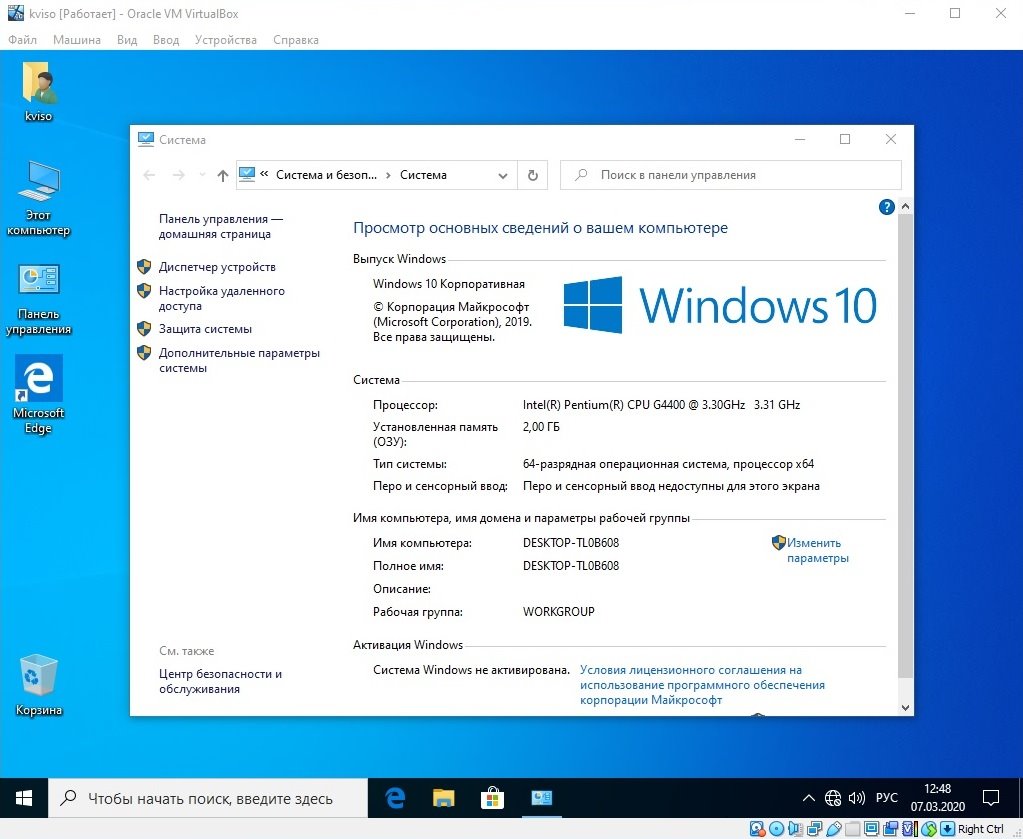1023x839 pixels.
Task: Click VirtualBox CPU virtualization indicator
Action: pos(910,829)
